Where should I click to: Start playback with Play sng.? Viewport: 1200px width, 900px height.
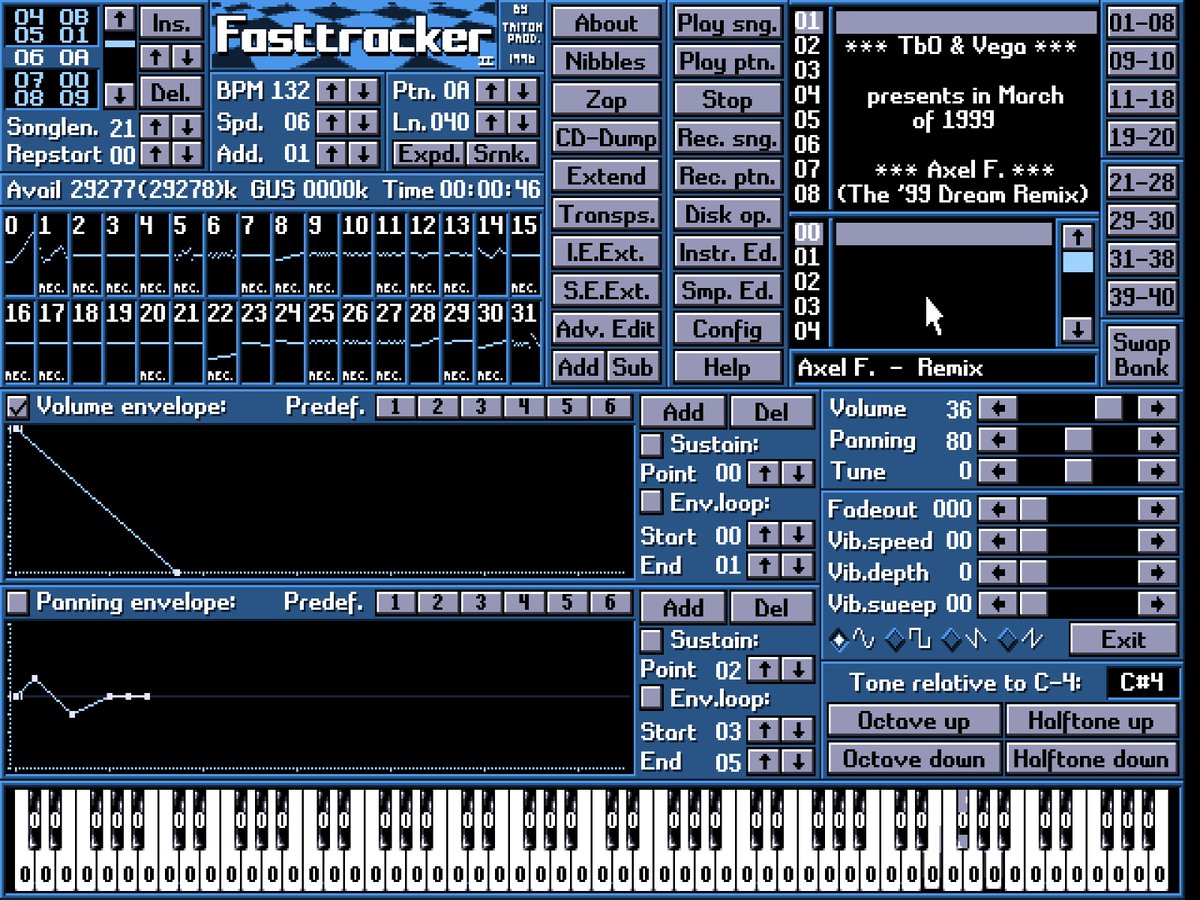[727, 23]
